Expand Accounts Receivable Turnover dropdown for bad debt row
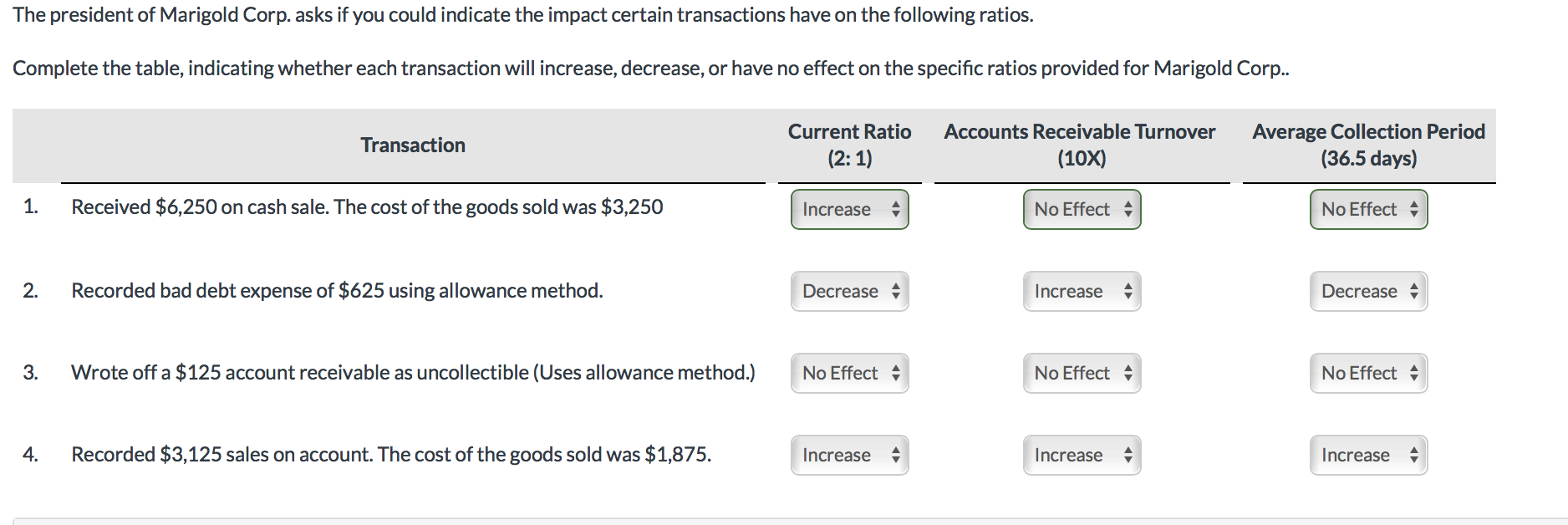The width and height of the screenshot is (1568, 525). pos(1082,291)
